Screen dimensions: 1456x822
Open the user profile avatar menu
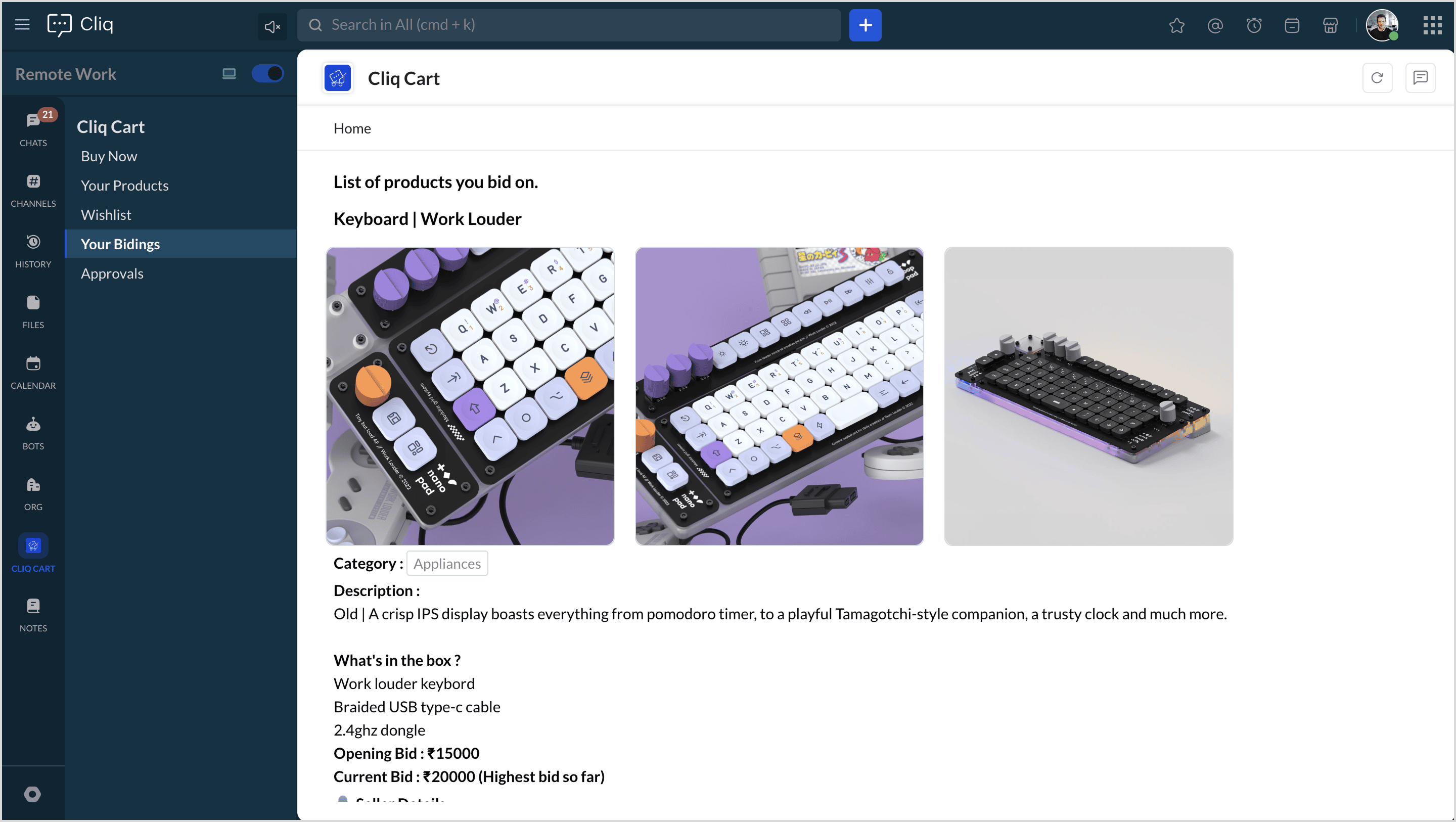tap(1382, 25)
